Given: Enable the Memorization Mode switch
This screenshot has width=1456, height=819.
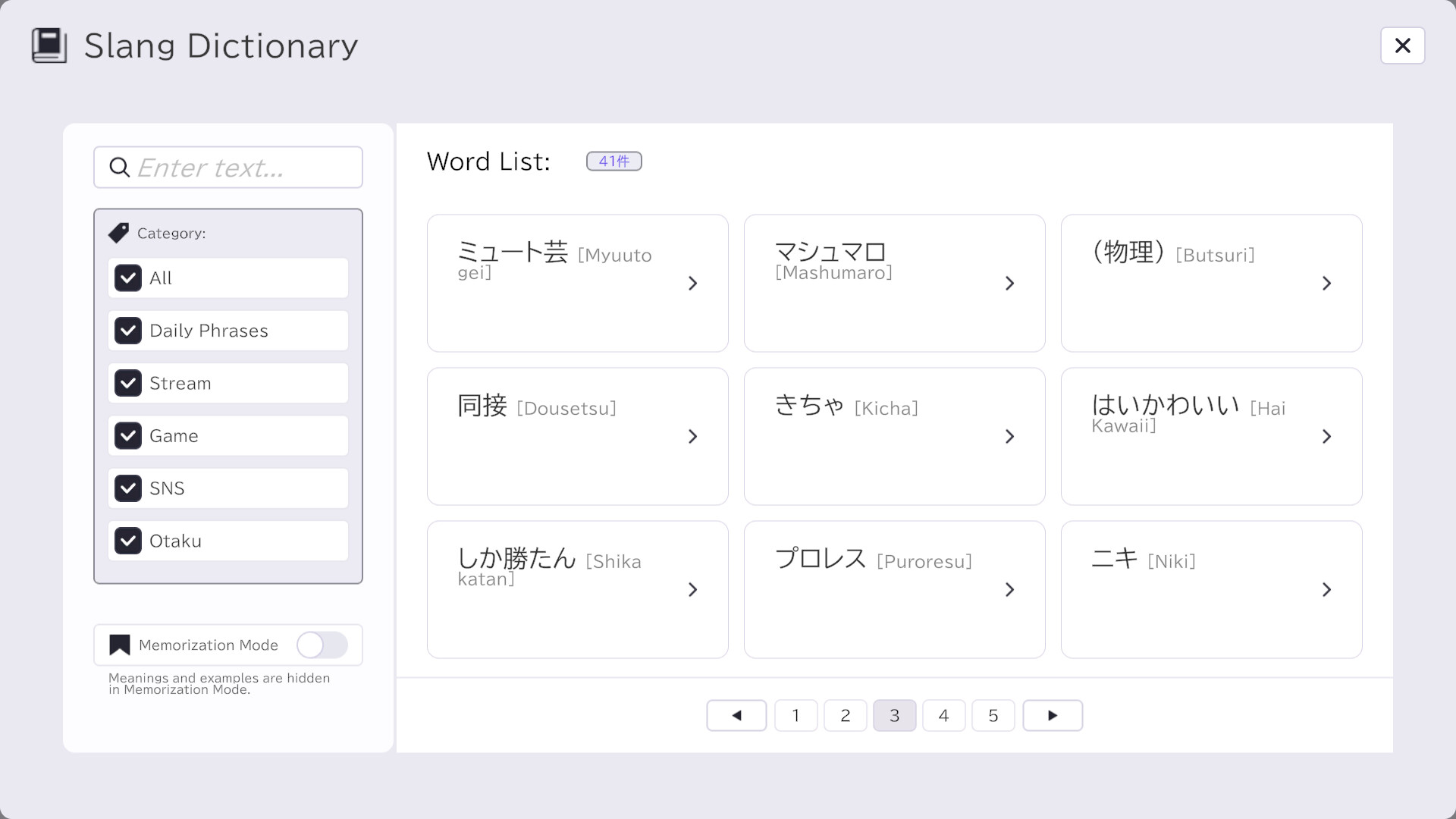Looking at the screenshot, I should [322, 645].
